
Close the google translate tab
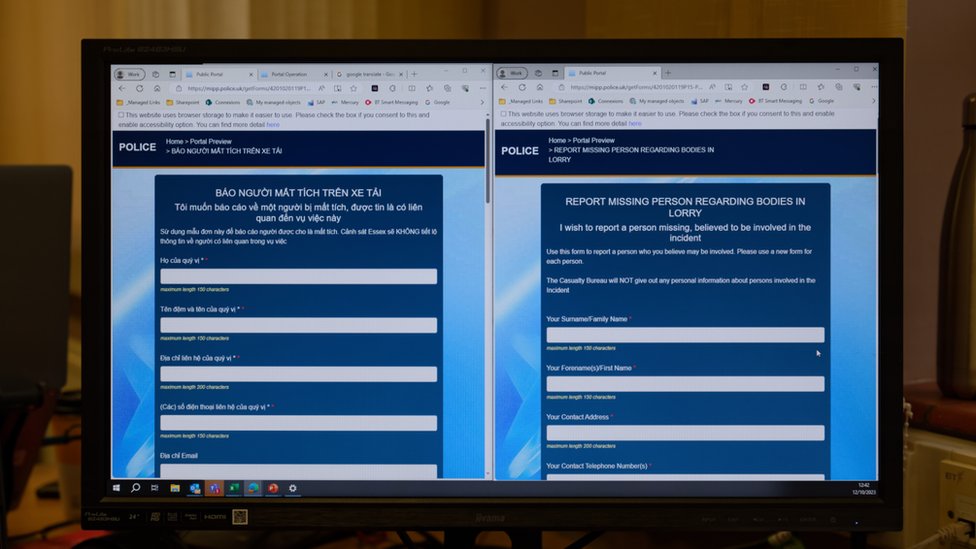[x=401, y=74]
